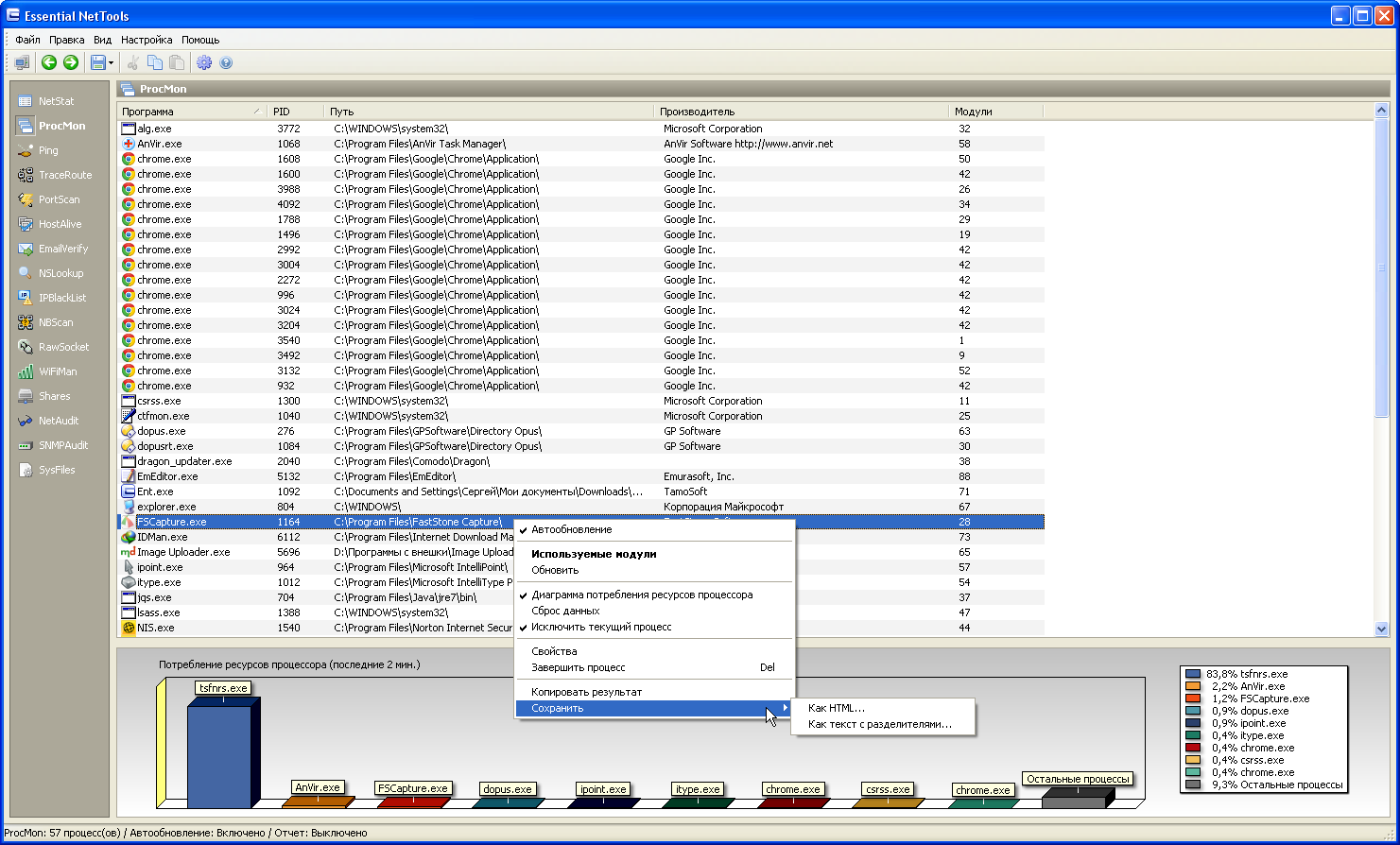Viewport: 1400px width, 845px height.
Task: Toggle Автообновление in context menu
Action: click(654, 529)
